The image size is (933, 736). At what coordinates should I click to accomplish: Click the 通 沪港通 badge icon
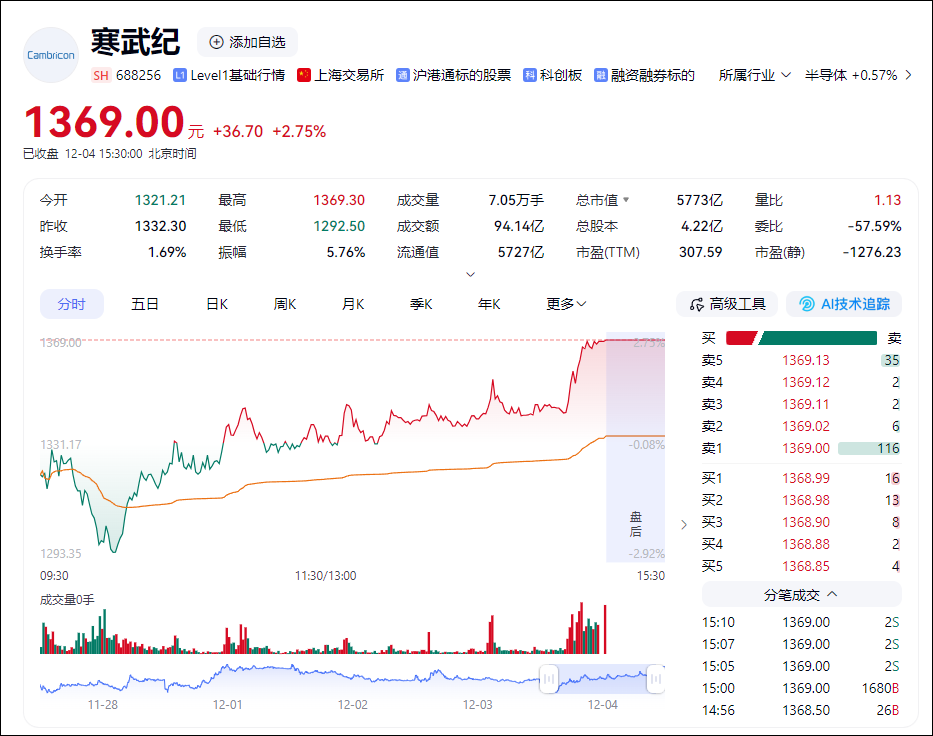[403, 76]
